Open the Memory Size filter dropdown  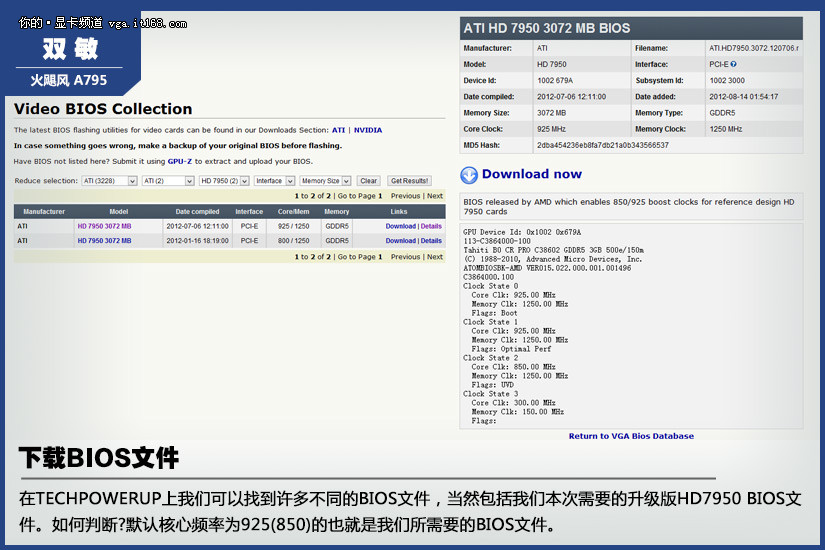[x=325, y=181]
